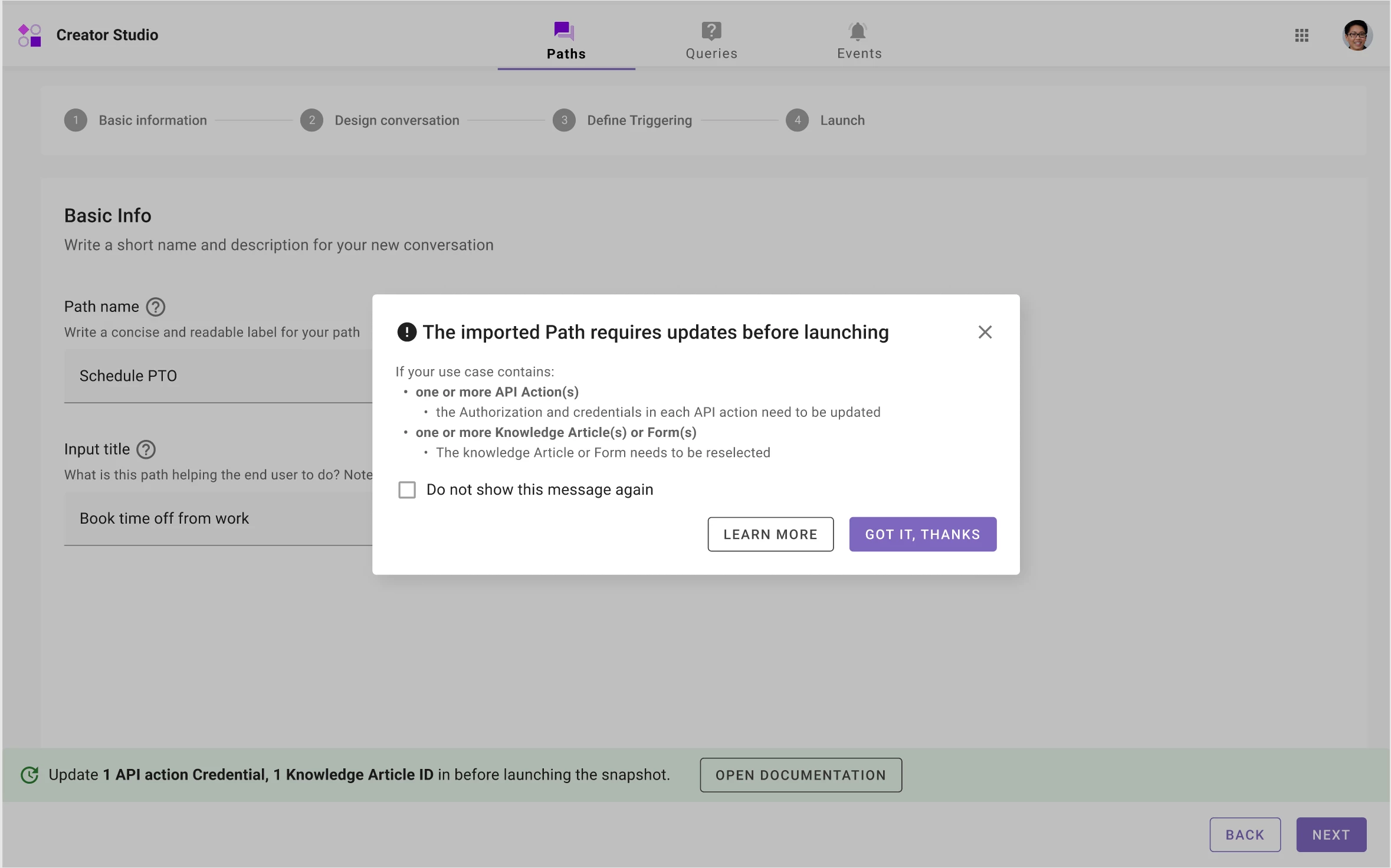Screen dimensions: 1391x868
Task: Click the user profile avatar
Action: click(x=1357, y=35)
